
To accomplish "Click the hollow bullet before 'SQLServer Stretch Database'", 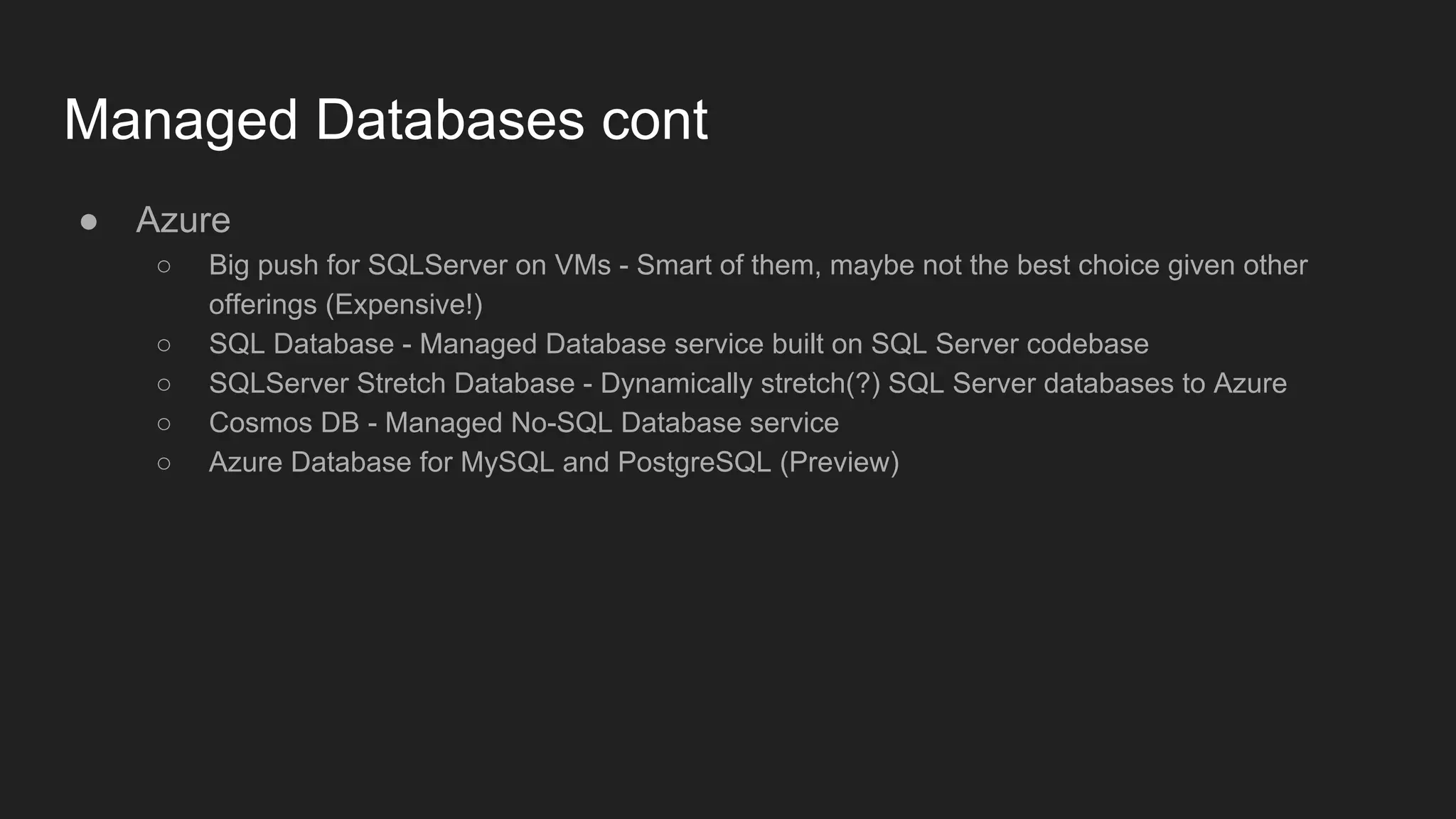I will pyautogui.click(x=164, y=385).
